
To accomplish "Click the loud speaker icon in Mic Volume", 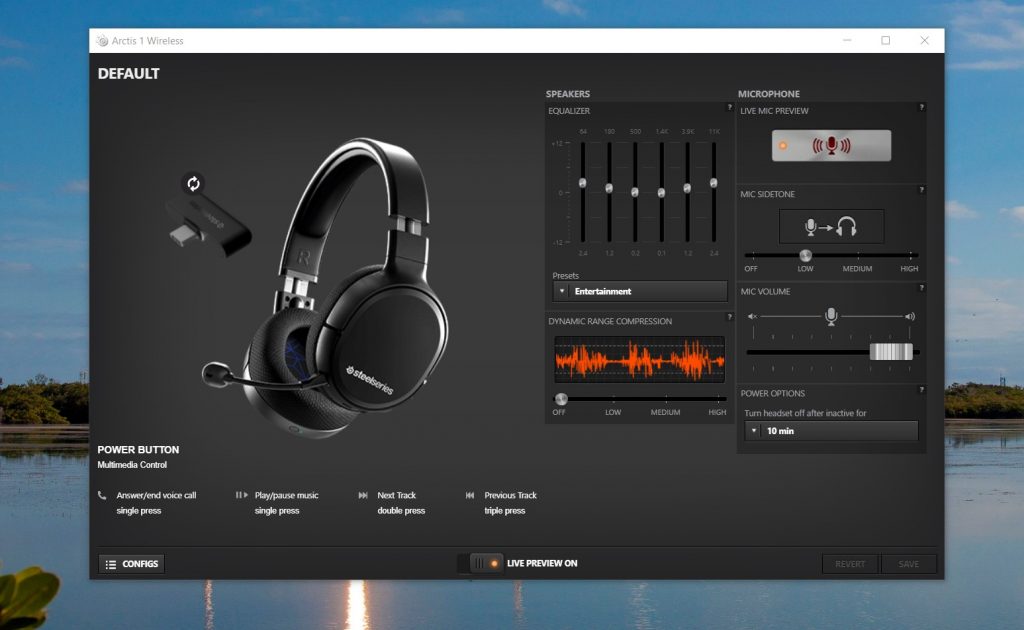I will tap(910, 317).
